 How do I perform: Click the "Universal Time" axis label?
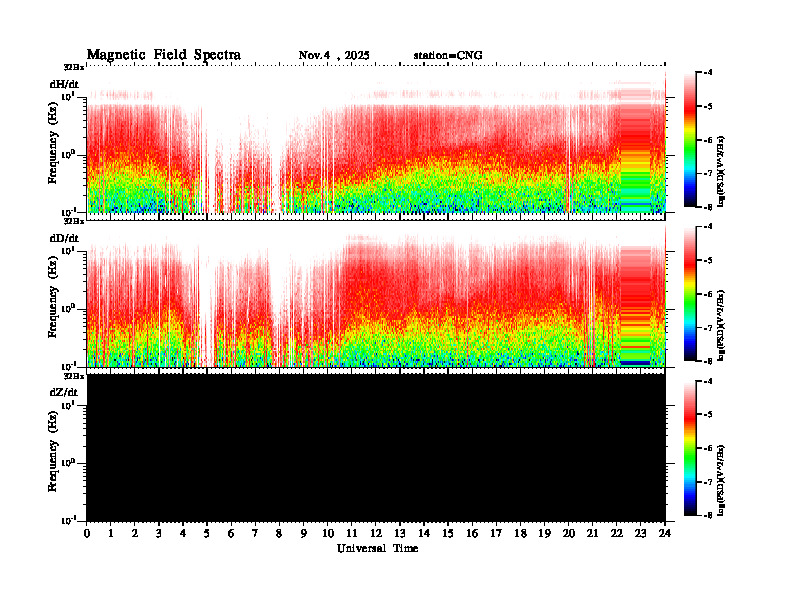coord(377,548)
